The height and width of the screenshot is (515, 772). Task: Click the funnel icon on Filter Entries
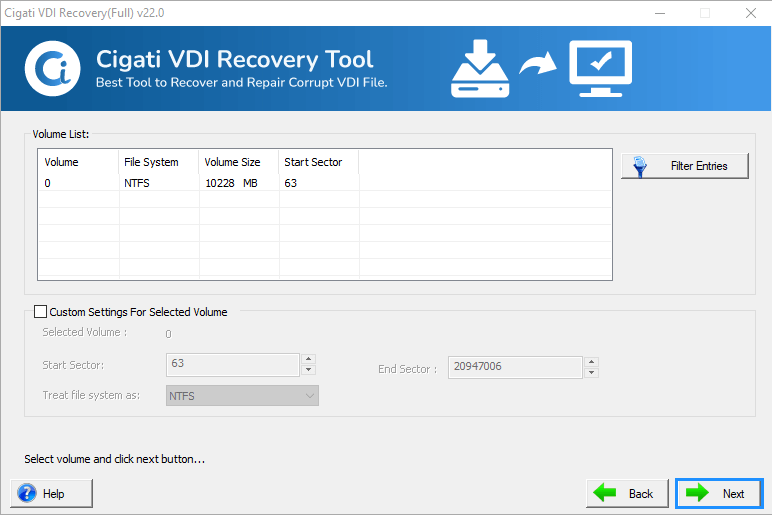pyautogui.click(x=640, y=166)
